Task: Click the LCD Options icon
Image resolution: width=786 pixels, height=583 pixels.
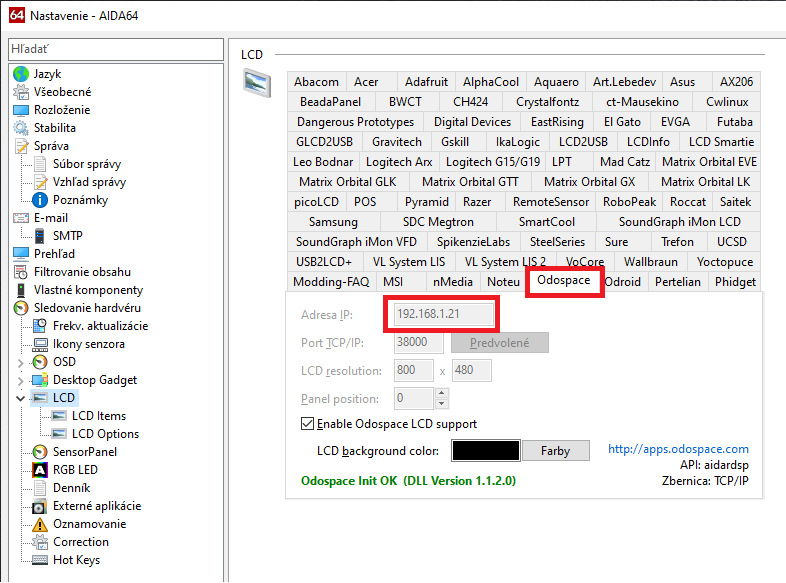Action: tap(59, 434)
